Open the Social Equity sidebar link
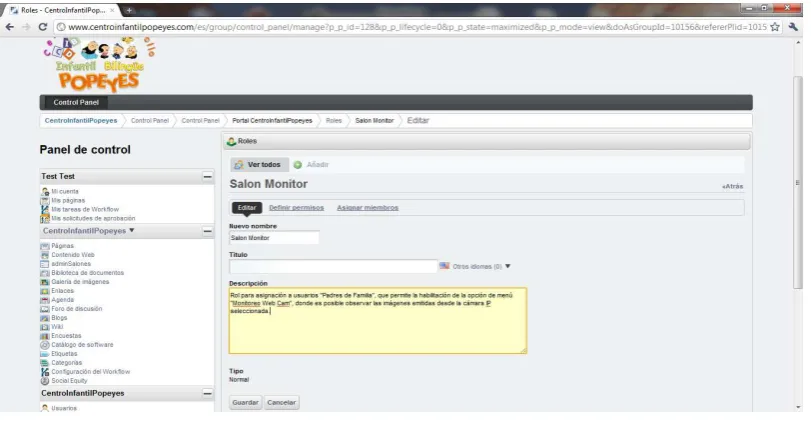 coord(69,381)
